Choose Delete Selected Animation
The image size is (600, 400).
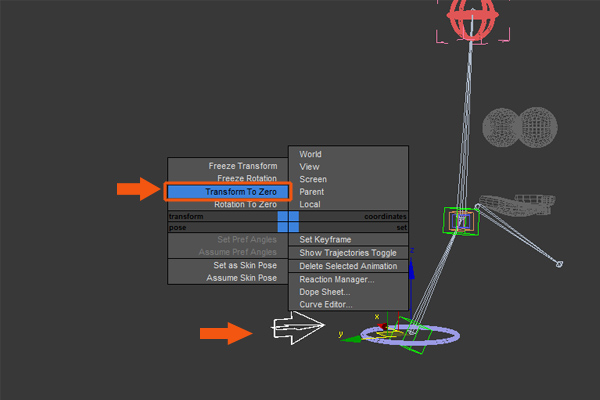click(348, 266)
